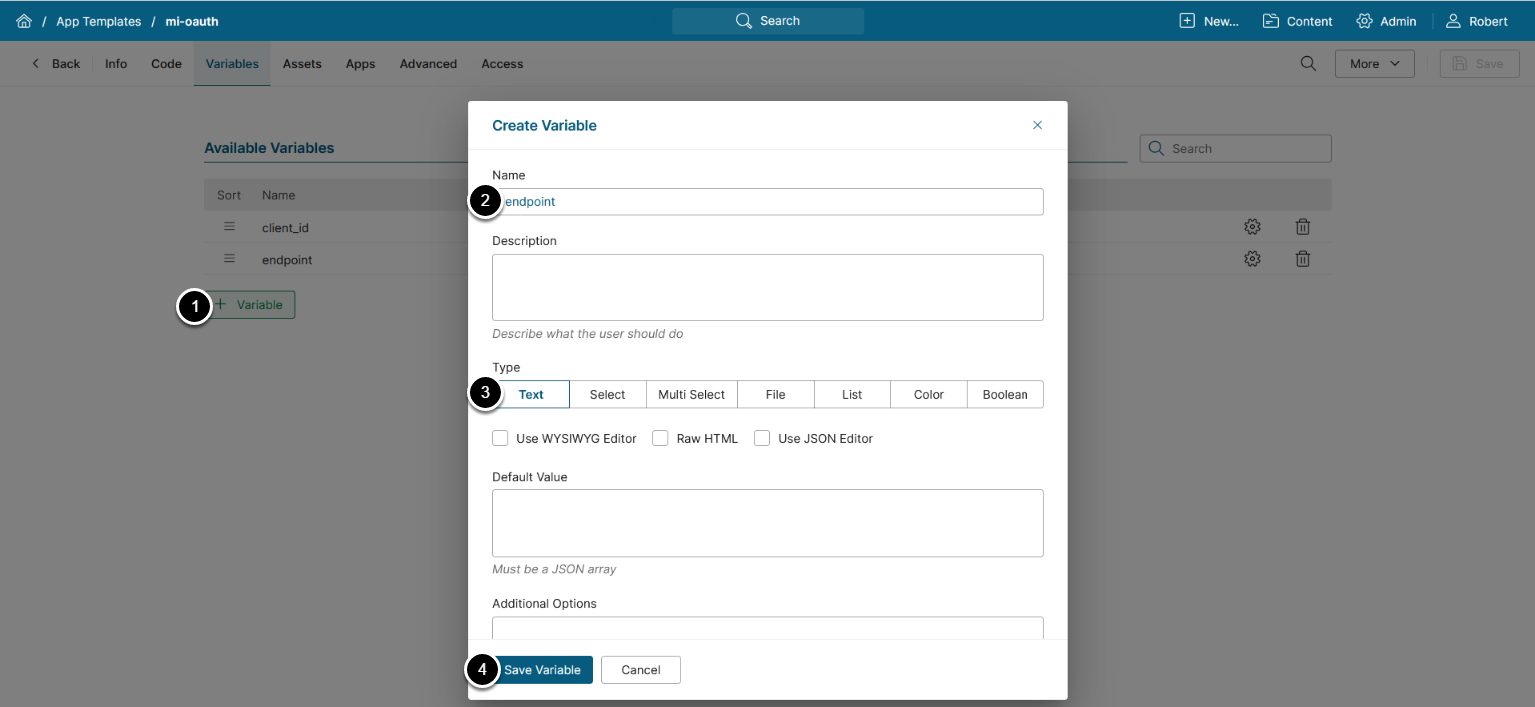Screen dimensions: 1535x707
Task: Choose the List variable type
Action: click(x=852, y=395)
